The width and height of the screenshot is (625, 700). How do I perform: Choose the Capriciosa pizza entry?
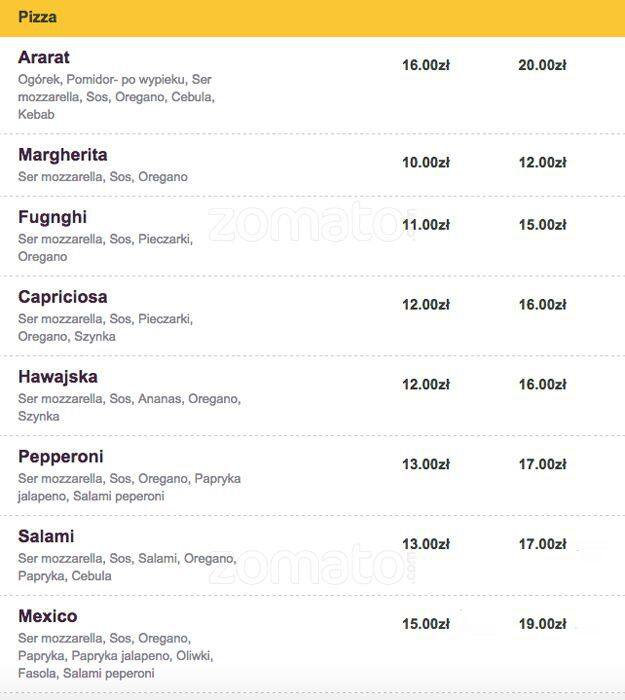pos(62,297)
